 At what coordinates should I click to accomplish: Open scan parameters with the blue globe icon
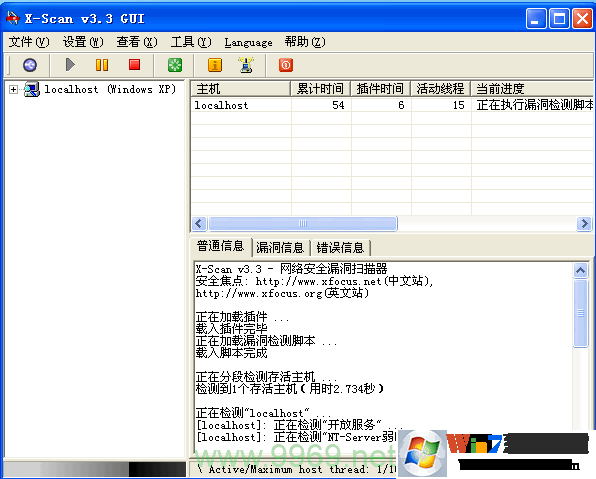click(x=30, y=65)
